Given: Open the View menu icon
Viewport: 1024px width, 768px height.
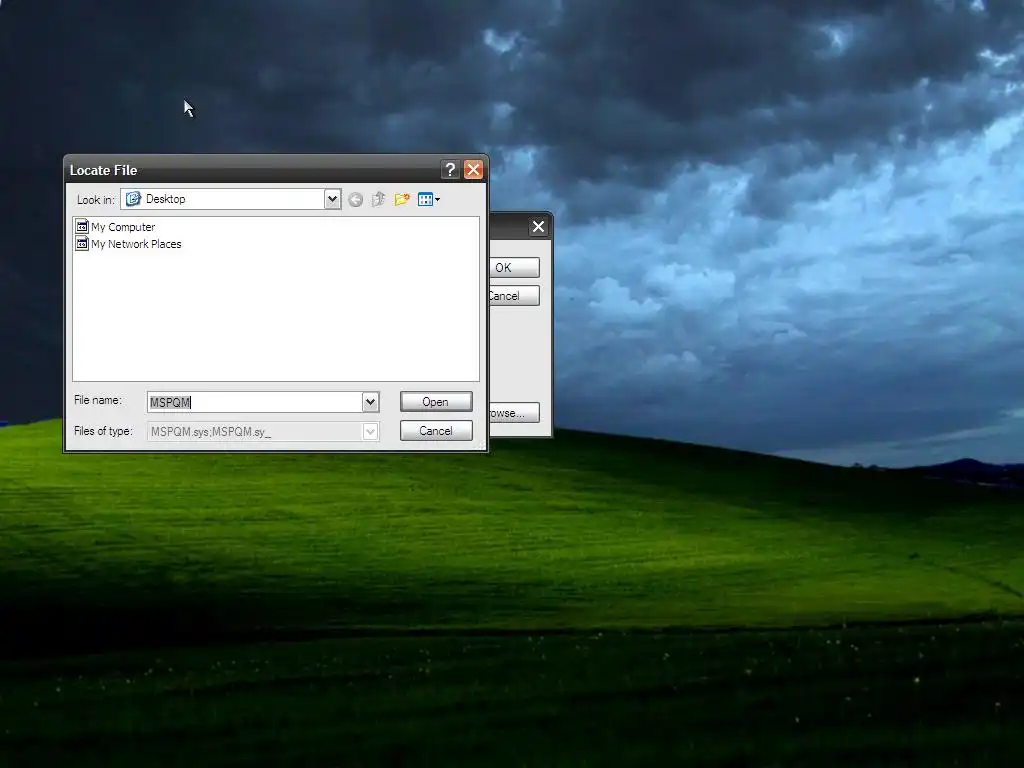Looking at the screenshot, I should pos(428,199).
